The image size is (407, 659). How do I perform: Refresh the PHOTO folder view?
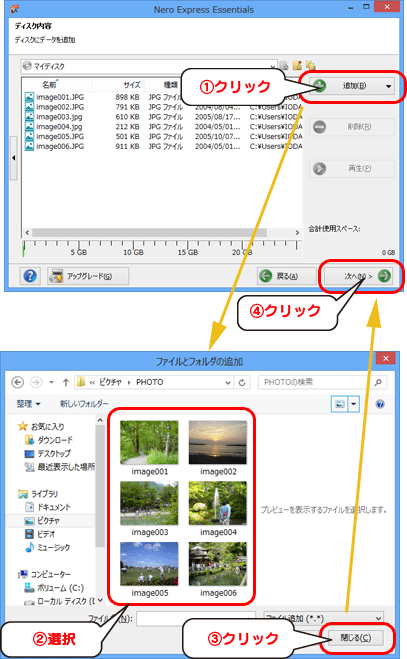(x=242, y=382)
